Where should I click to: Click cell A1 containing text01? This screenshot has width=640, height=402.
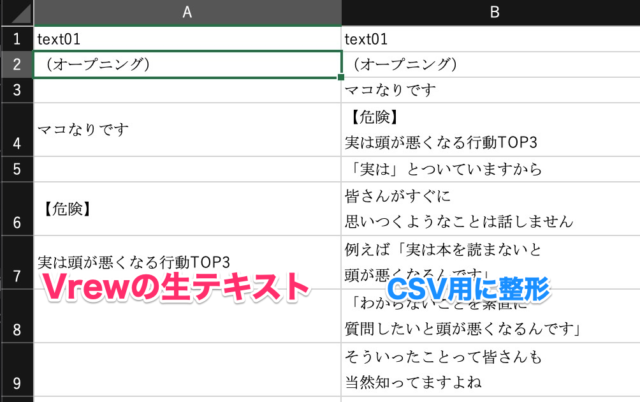tap(187, 39)
